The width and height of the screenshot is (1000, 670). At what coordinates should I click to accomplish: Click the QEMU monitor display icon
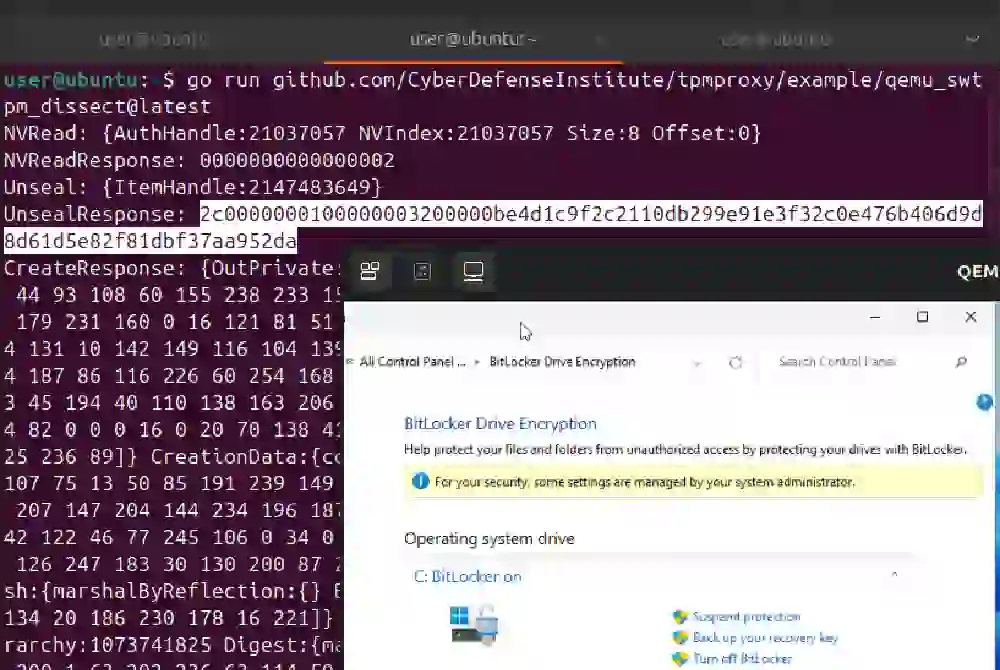coord(473,271)
